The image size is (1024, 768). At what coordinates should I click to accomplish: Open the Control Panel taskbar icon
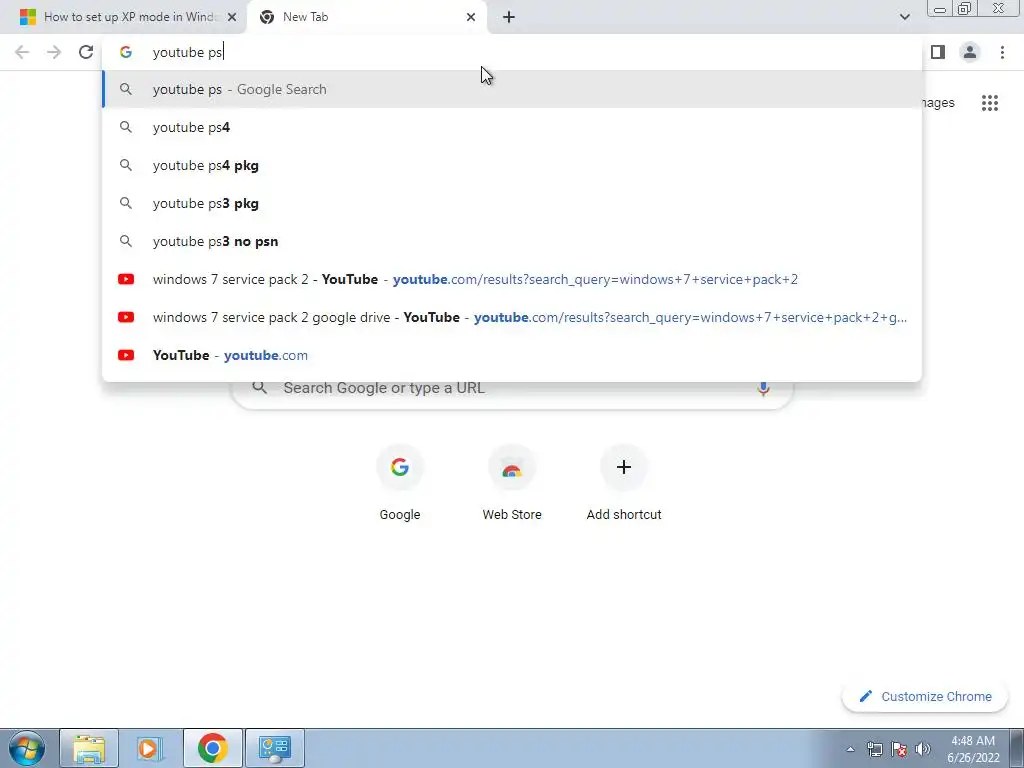(275, 748)
